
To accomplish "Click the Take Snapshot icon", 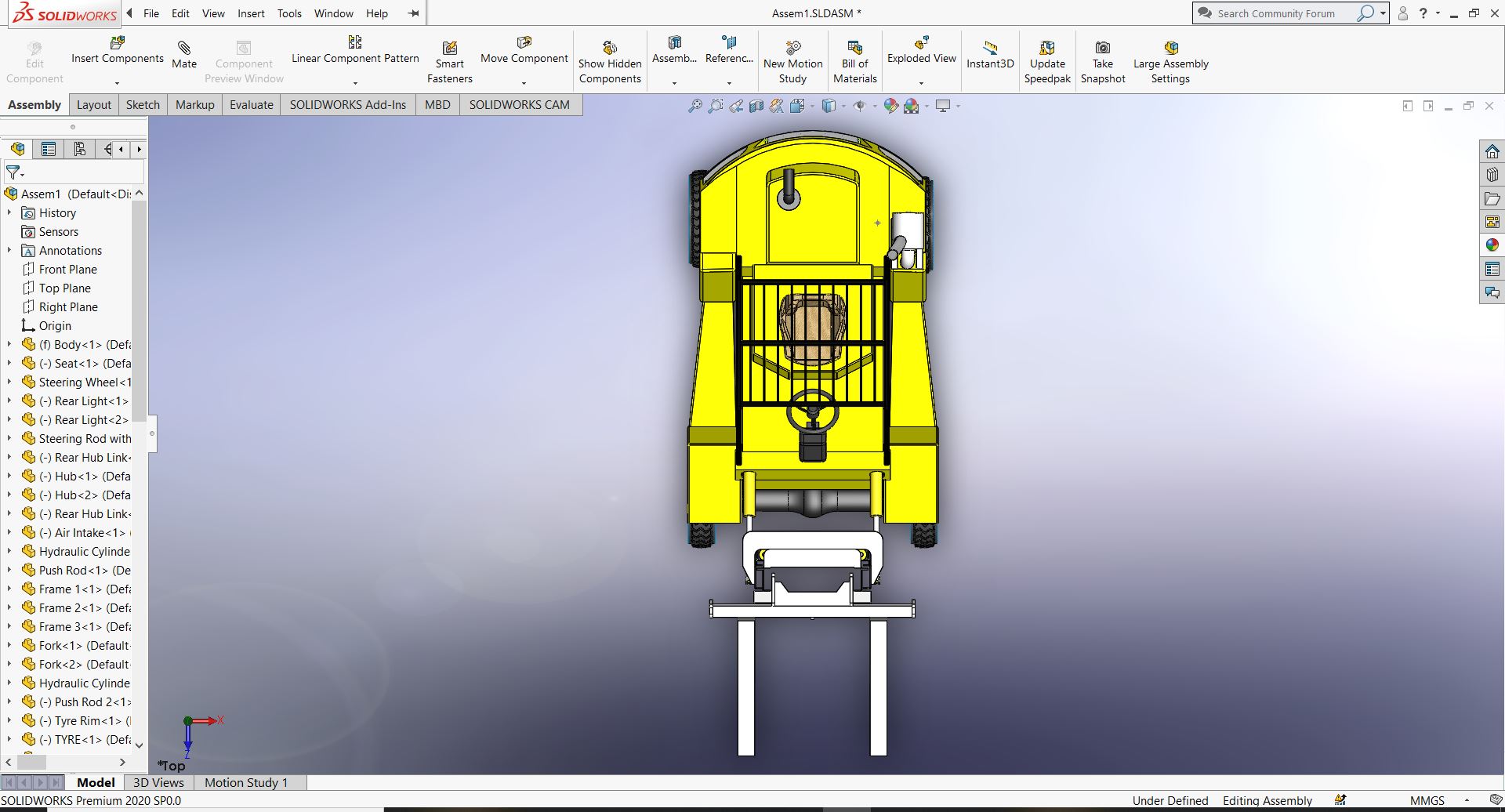I will (1102, 49).
